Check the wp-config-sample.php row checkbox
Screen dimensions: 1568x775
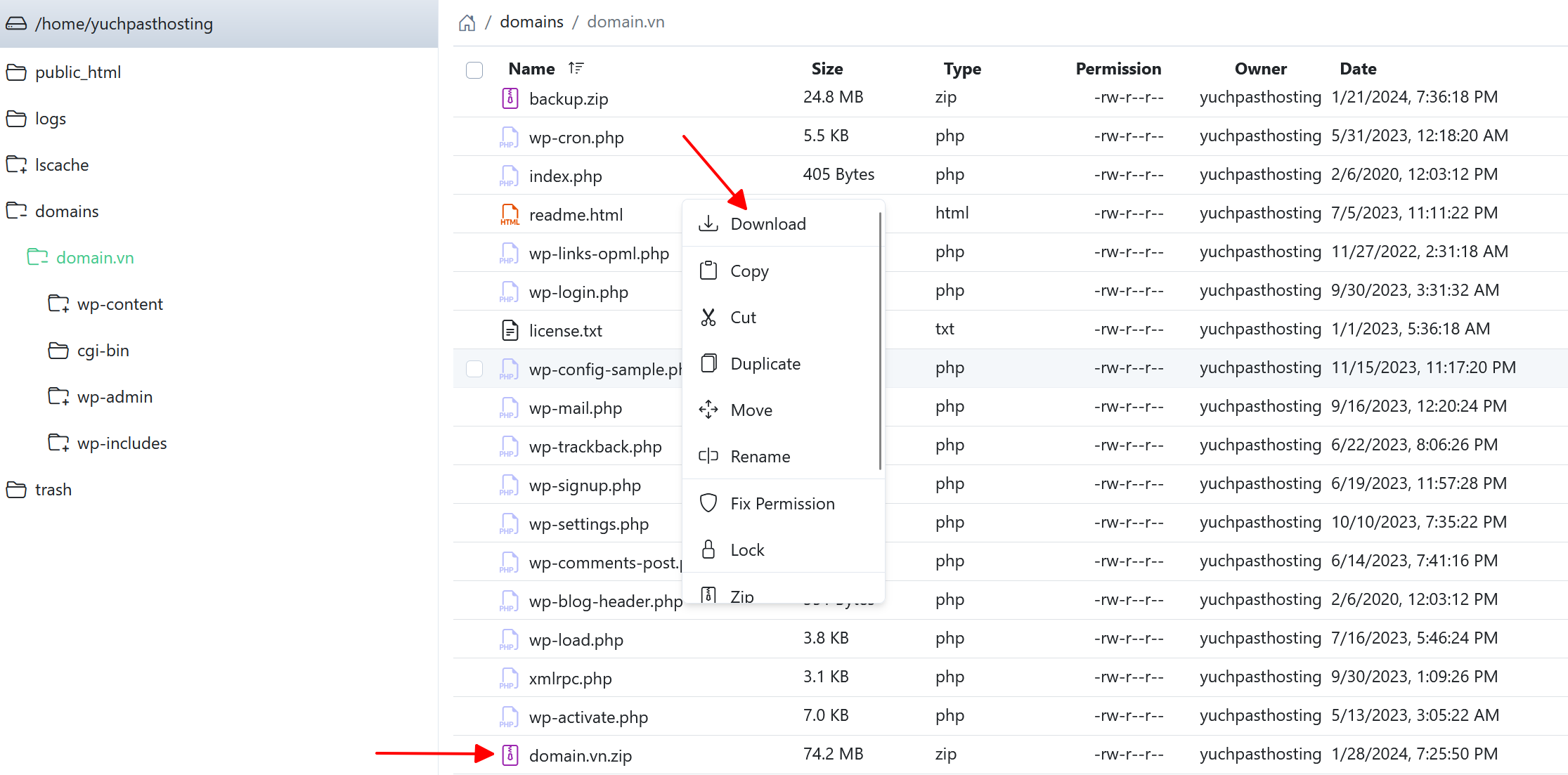click(x=474, y=368)
